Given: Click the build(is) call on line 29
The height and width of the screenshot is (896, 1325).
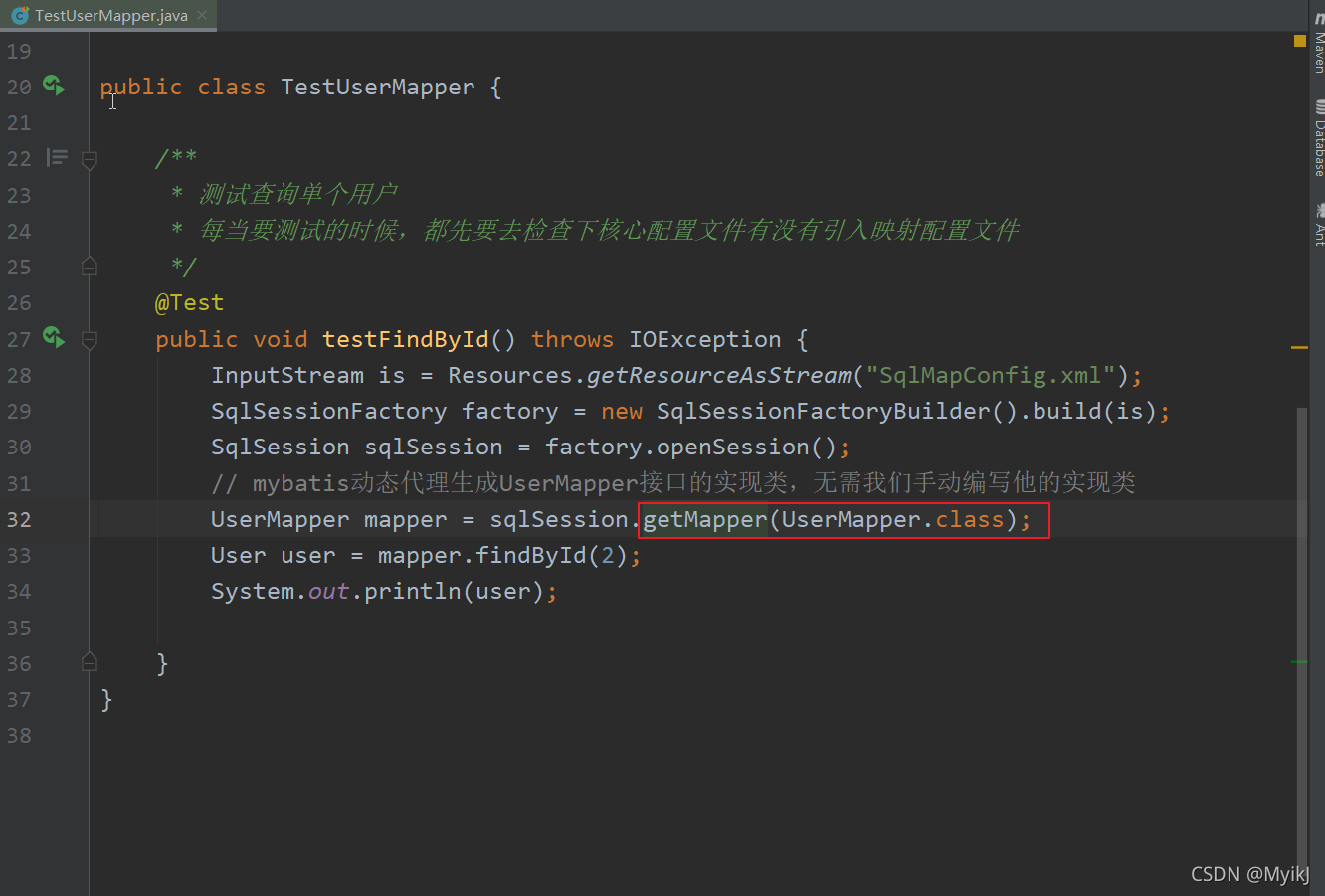Looking at the screenshot, I should [1094, 411].
